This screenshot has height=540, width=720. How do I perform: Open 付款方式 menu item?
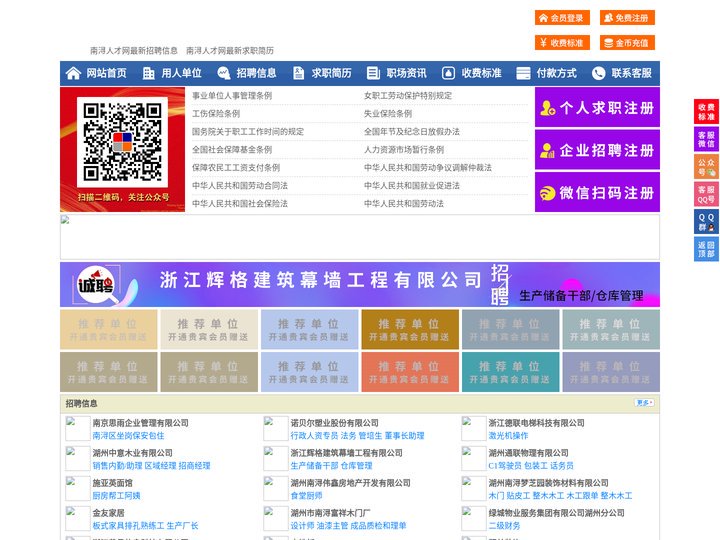point(557,73)
